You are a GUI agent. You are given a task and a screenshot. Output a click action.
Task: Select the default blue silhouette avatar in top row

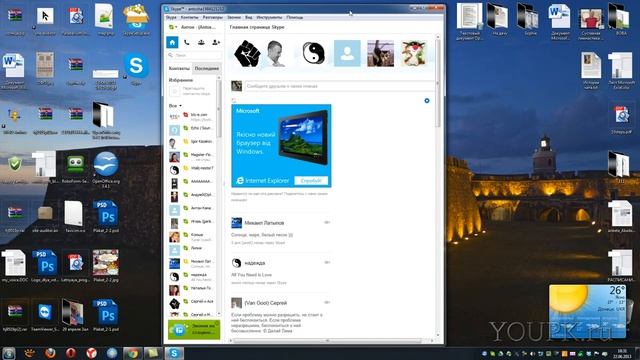[x=347, y=53]
